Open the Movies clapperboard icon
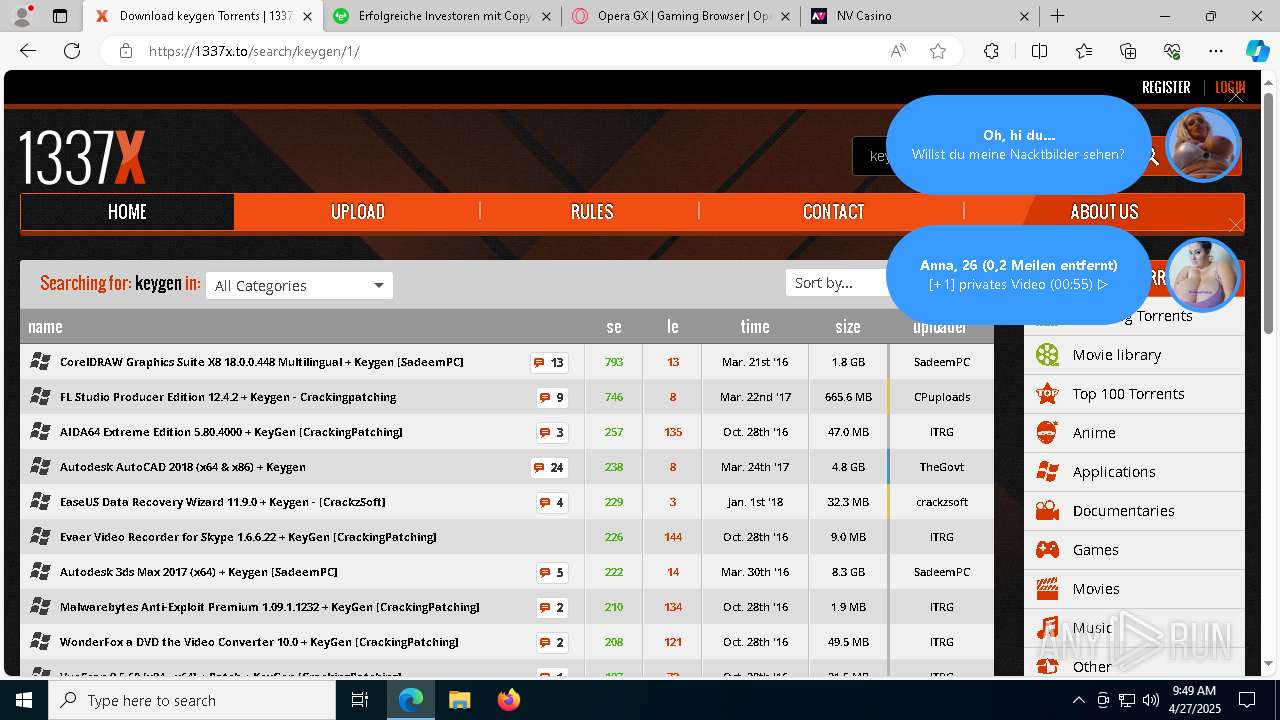 (x=1047, y=589)
